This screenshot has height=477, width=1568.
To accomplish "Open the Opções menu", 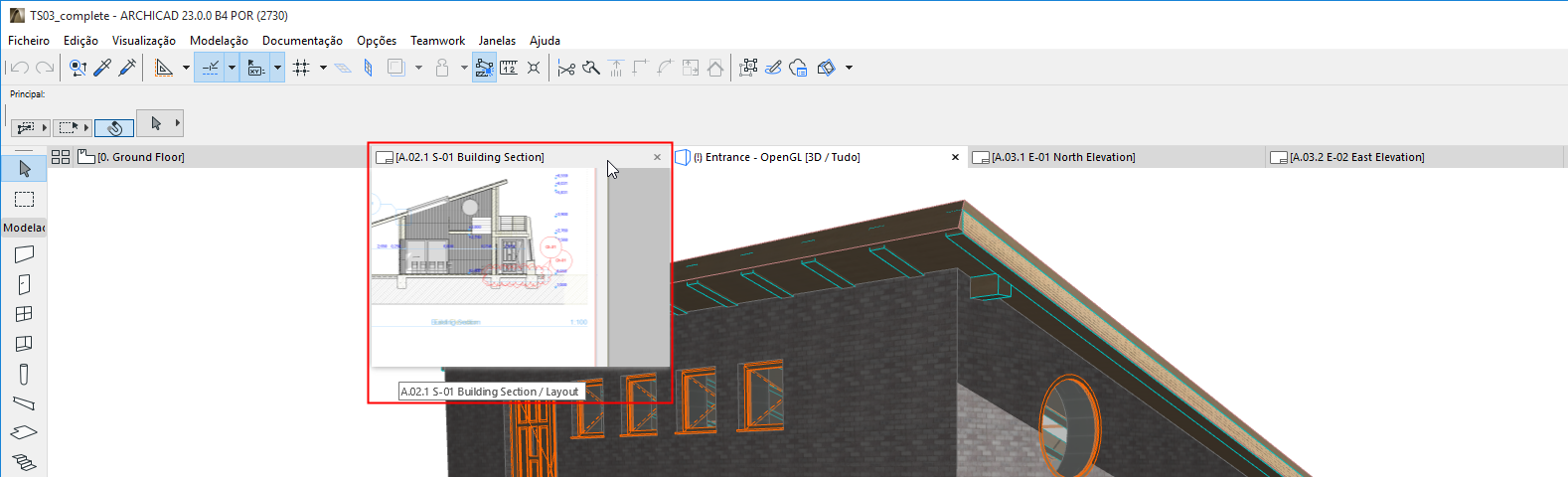I will click(x=377, y=41).
